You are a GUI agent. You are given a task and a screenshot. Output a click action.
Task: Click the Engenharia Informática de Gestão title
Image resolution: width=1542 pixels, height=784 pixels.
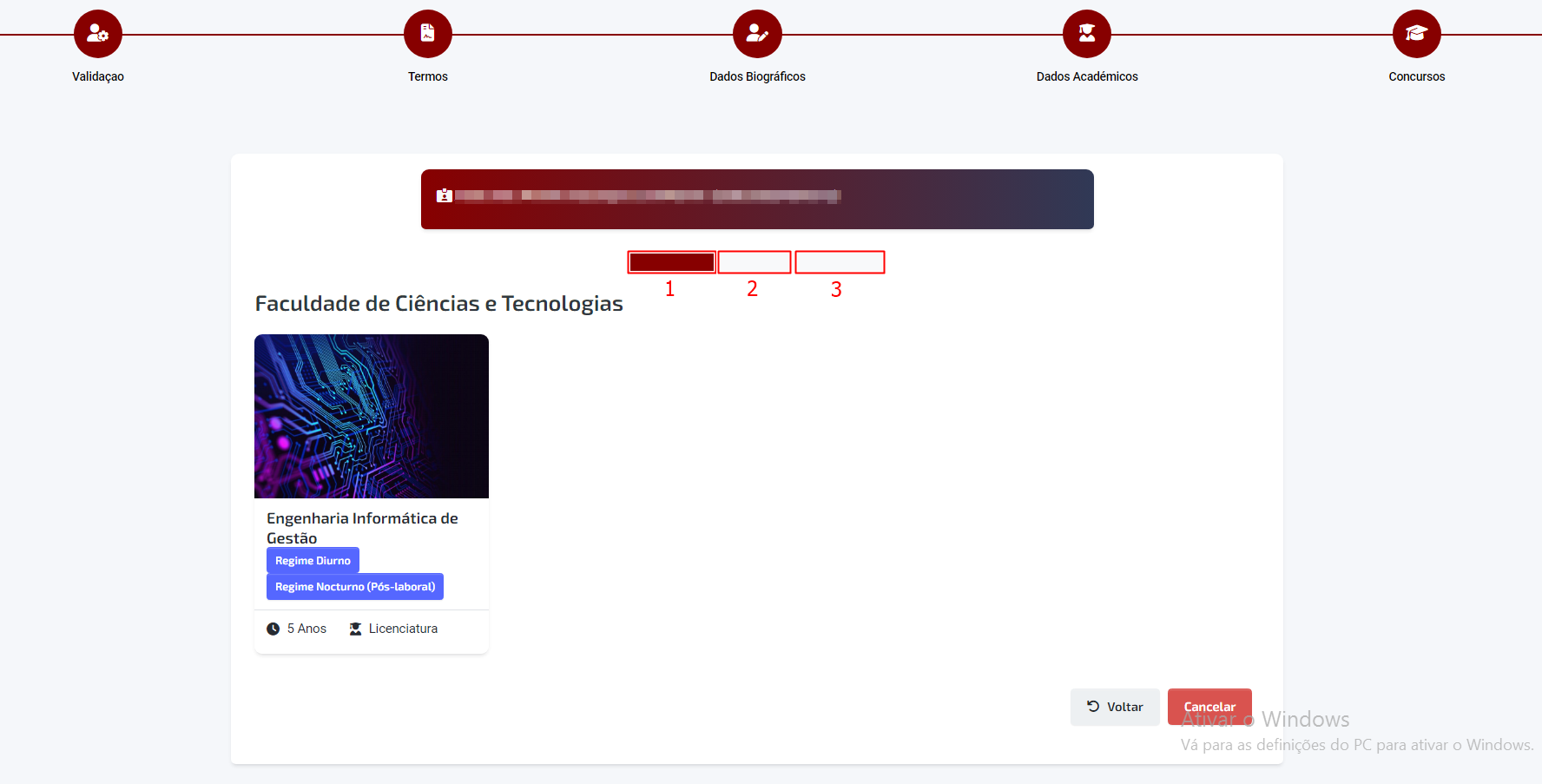pos(362,528)
